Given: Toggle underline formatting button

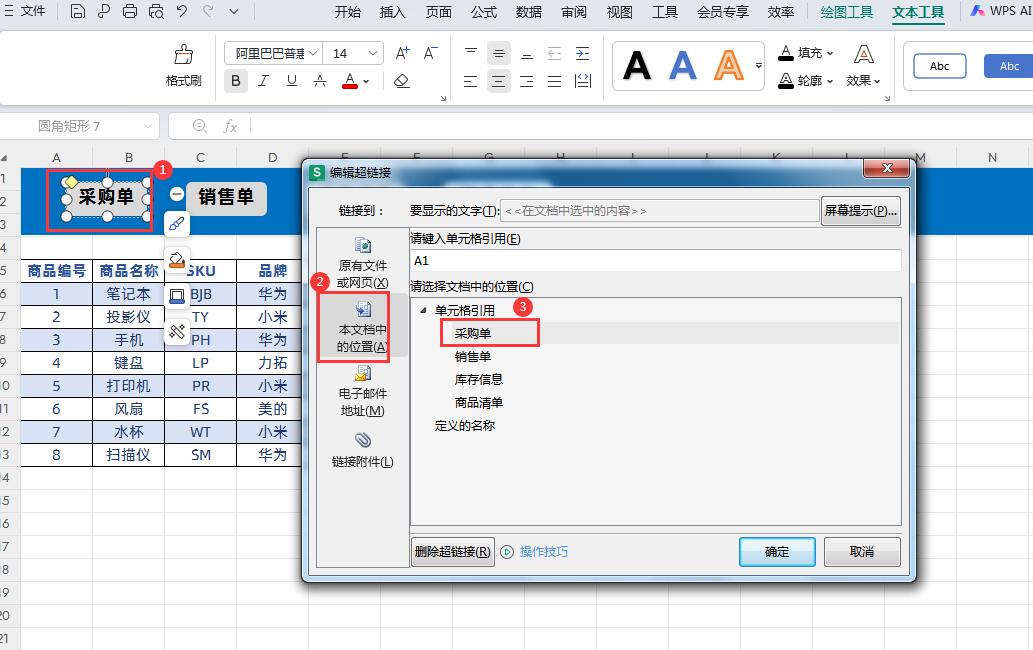Looking at the screenshot, I should (292, 81).
